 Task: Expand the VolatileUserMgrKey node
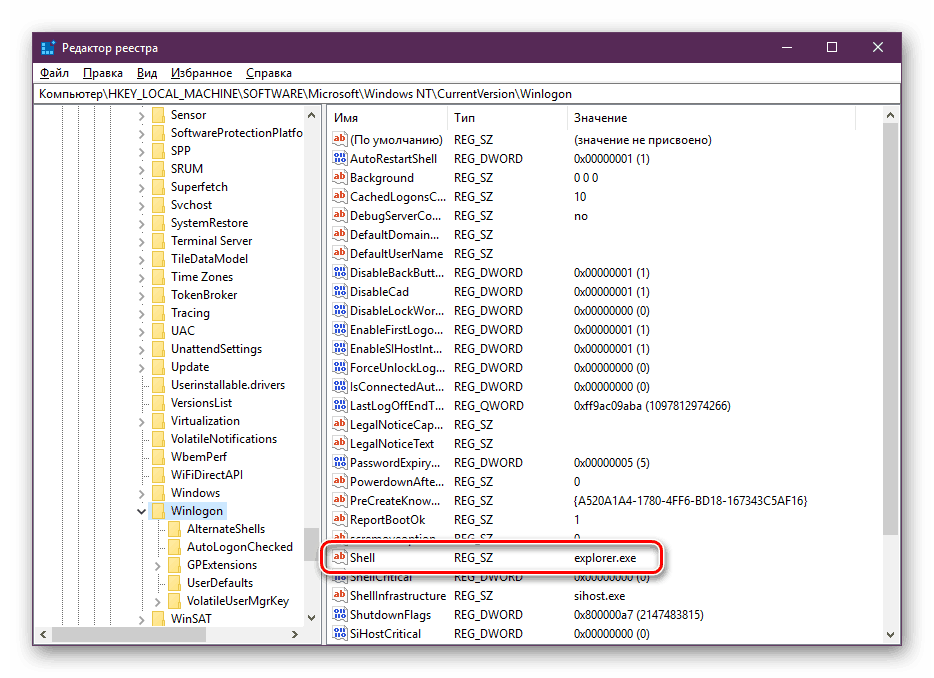pyautogui.click(x=157, y=602)
